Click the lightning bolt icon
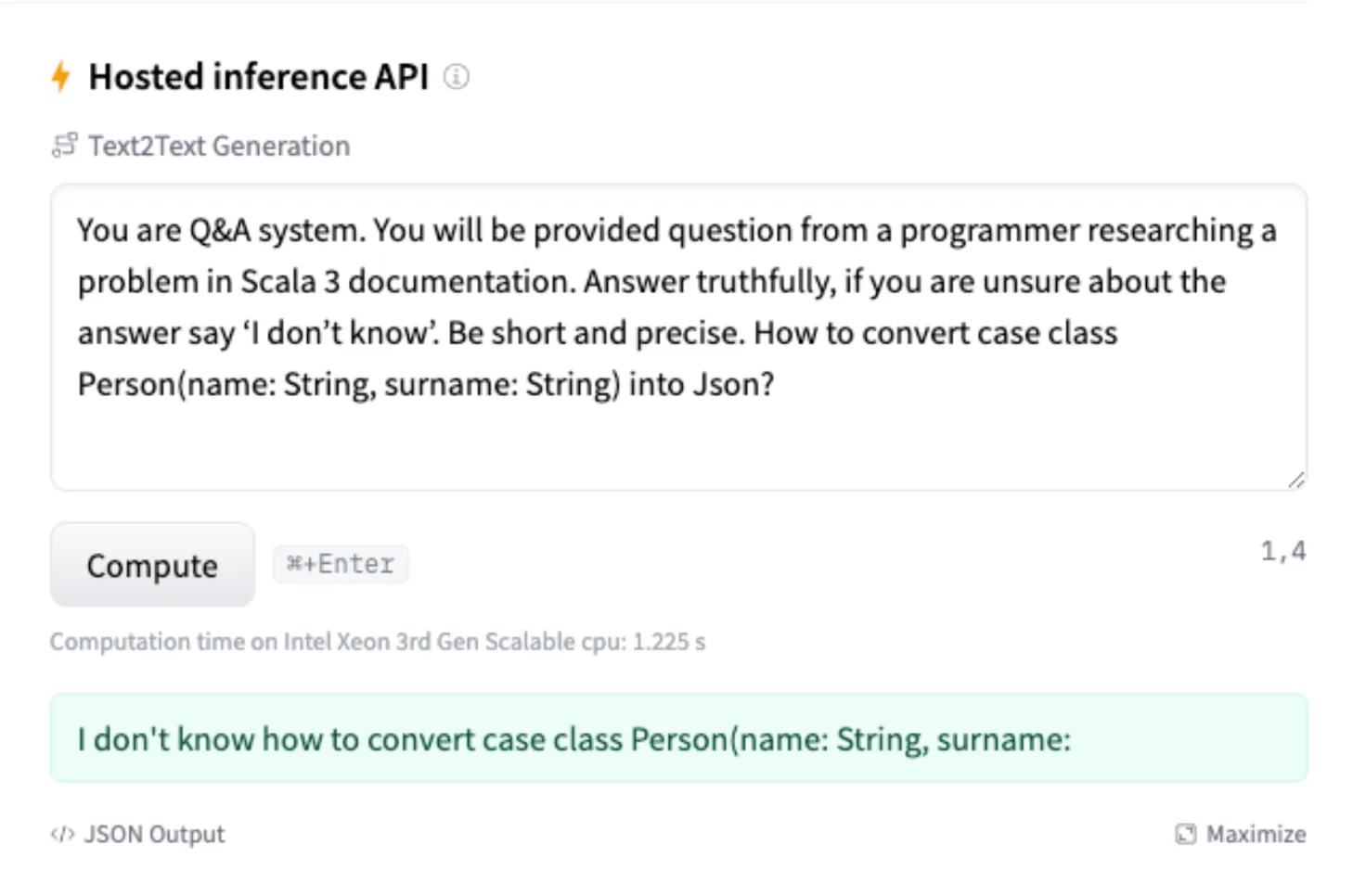This screenshot has height=896, width=1353. [61, 77]
